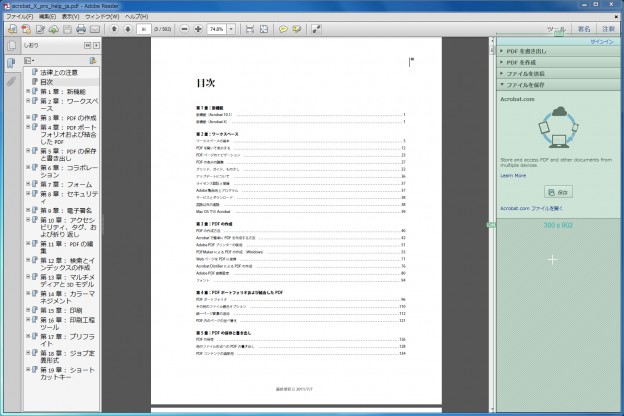This screenshot has height=416, width=624.
Task: Collapse the ファイルを保存 section
Action: click(558, 85)
